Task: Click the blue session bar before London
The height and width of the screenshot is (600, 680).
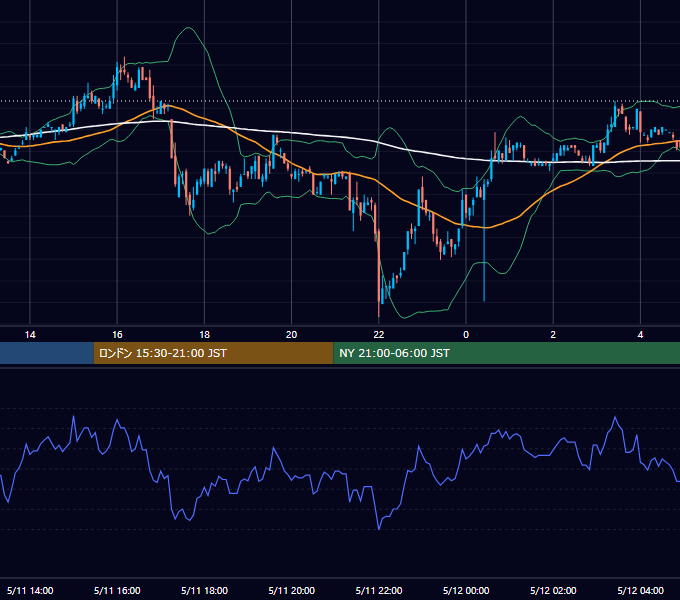Action: coord(47,353)
